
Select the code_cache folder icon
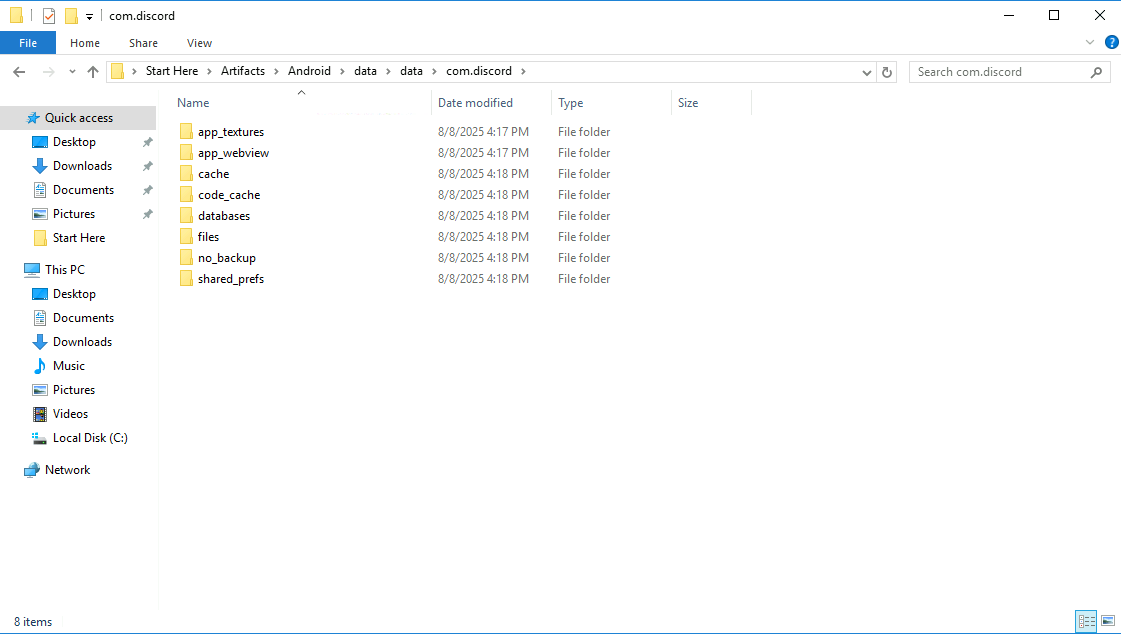pos(187,194)
